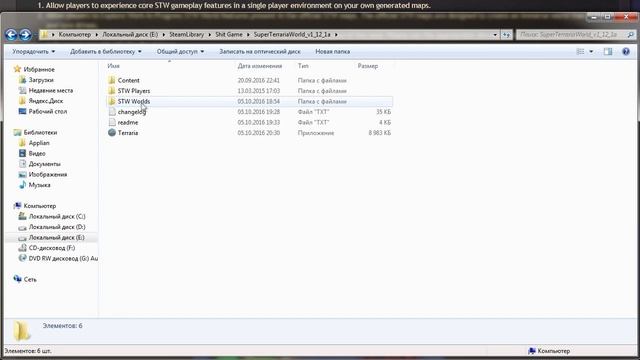Open Яндекс.Диск in the sidebar
Screen dimensions: 640x360
click(46, 101)
